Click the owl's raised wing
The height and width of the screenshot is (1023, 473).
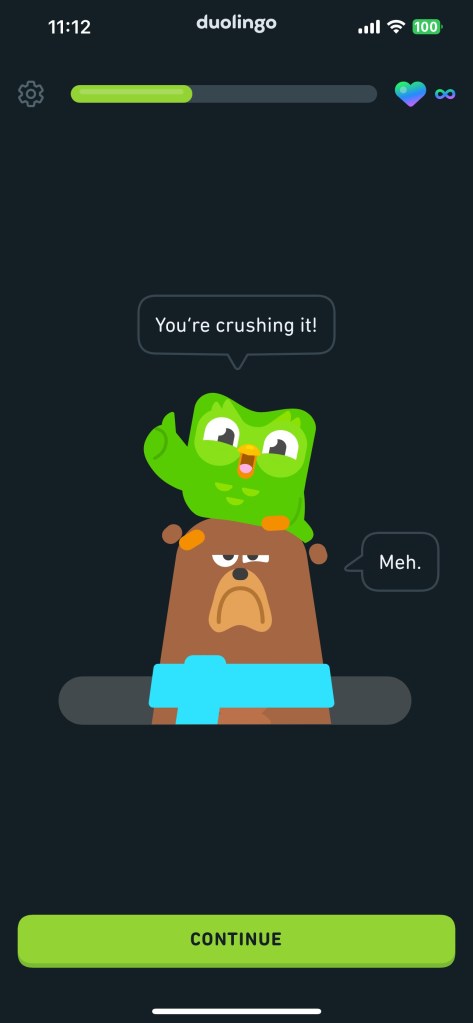click(164, 447)
